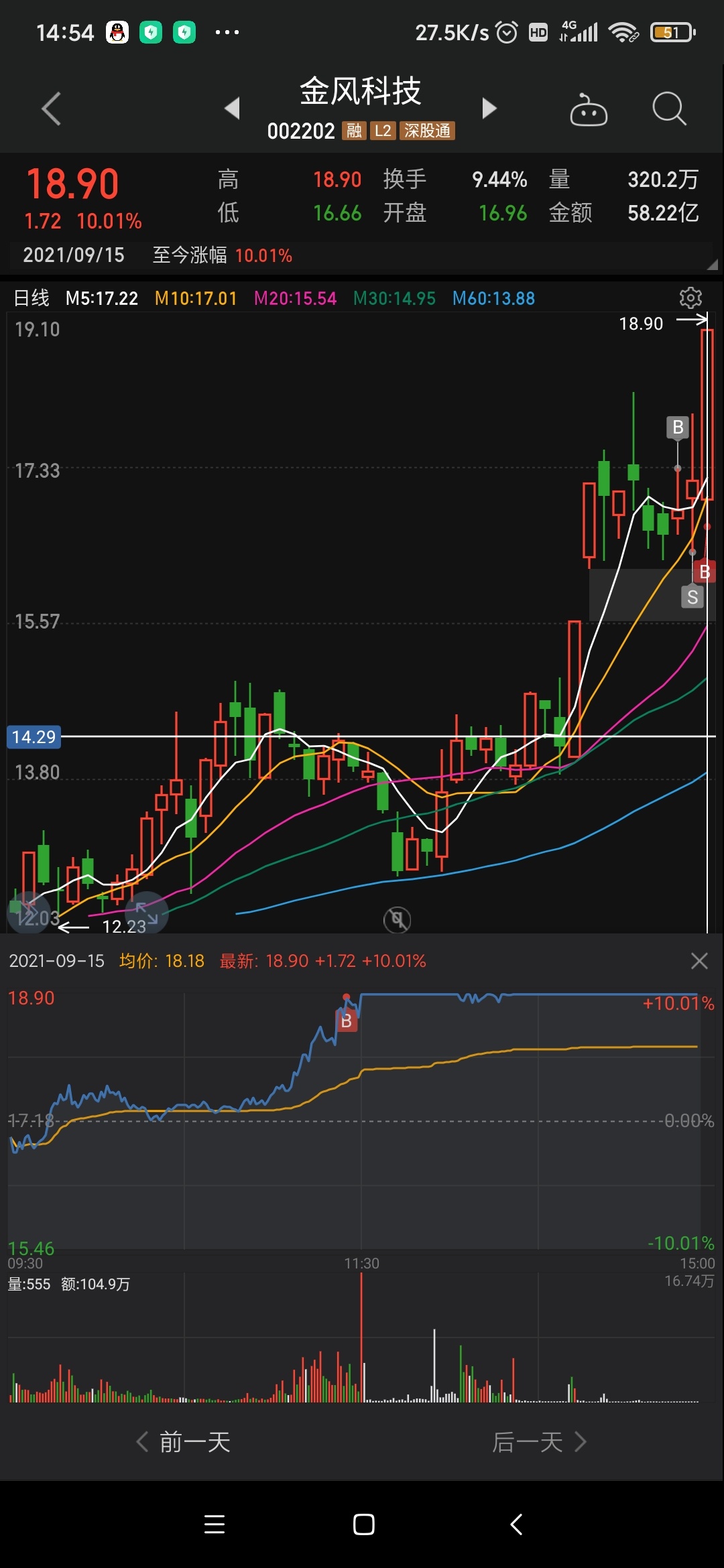The image size is (724, 1568).
Task: Open stock search with the magnifier icon
Action: (x=668, y=109)
